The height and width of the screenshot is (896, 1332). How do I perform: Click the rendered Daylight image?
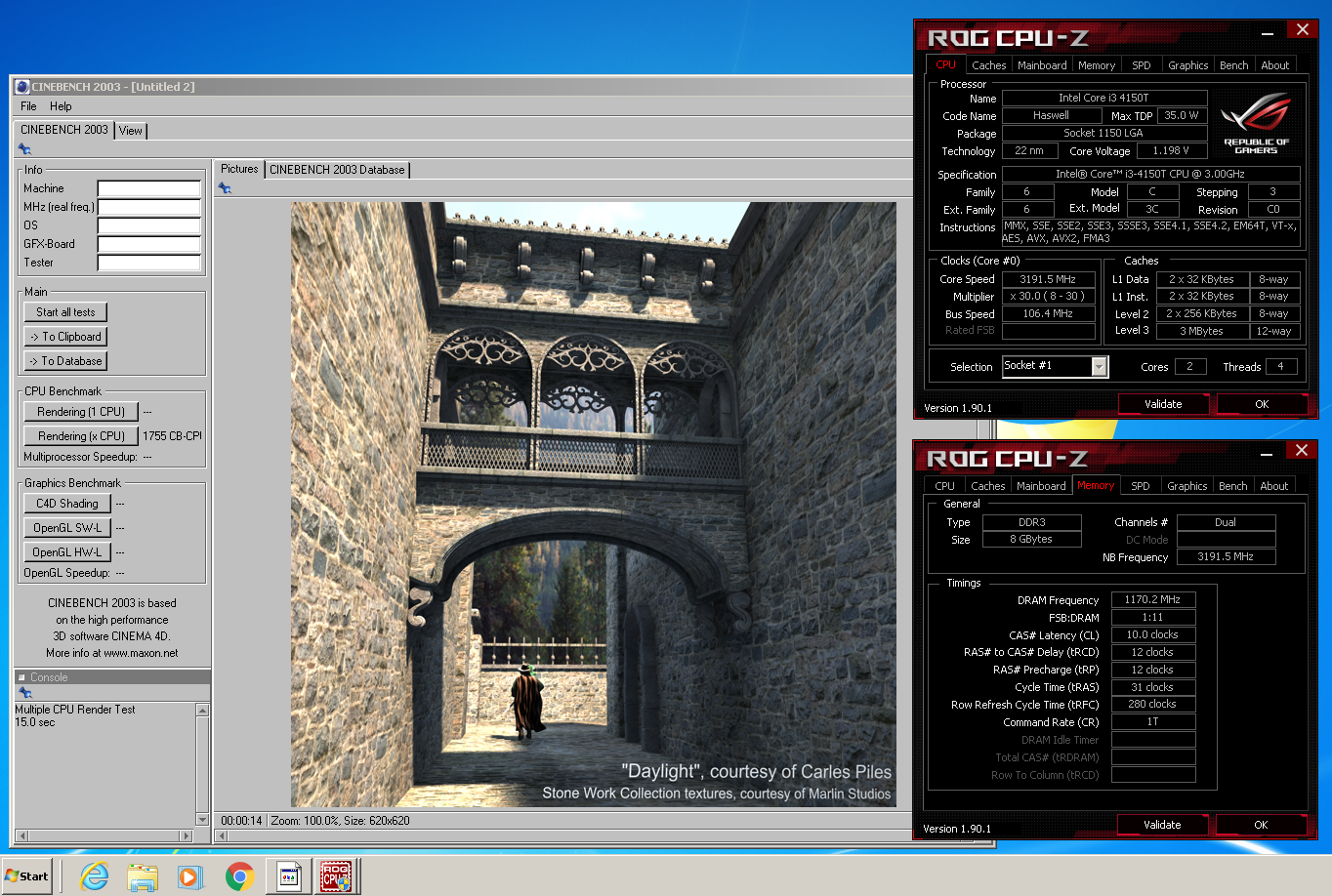[x=593, y=505]
